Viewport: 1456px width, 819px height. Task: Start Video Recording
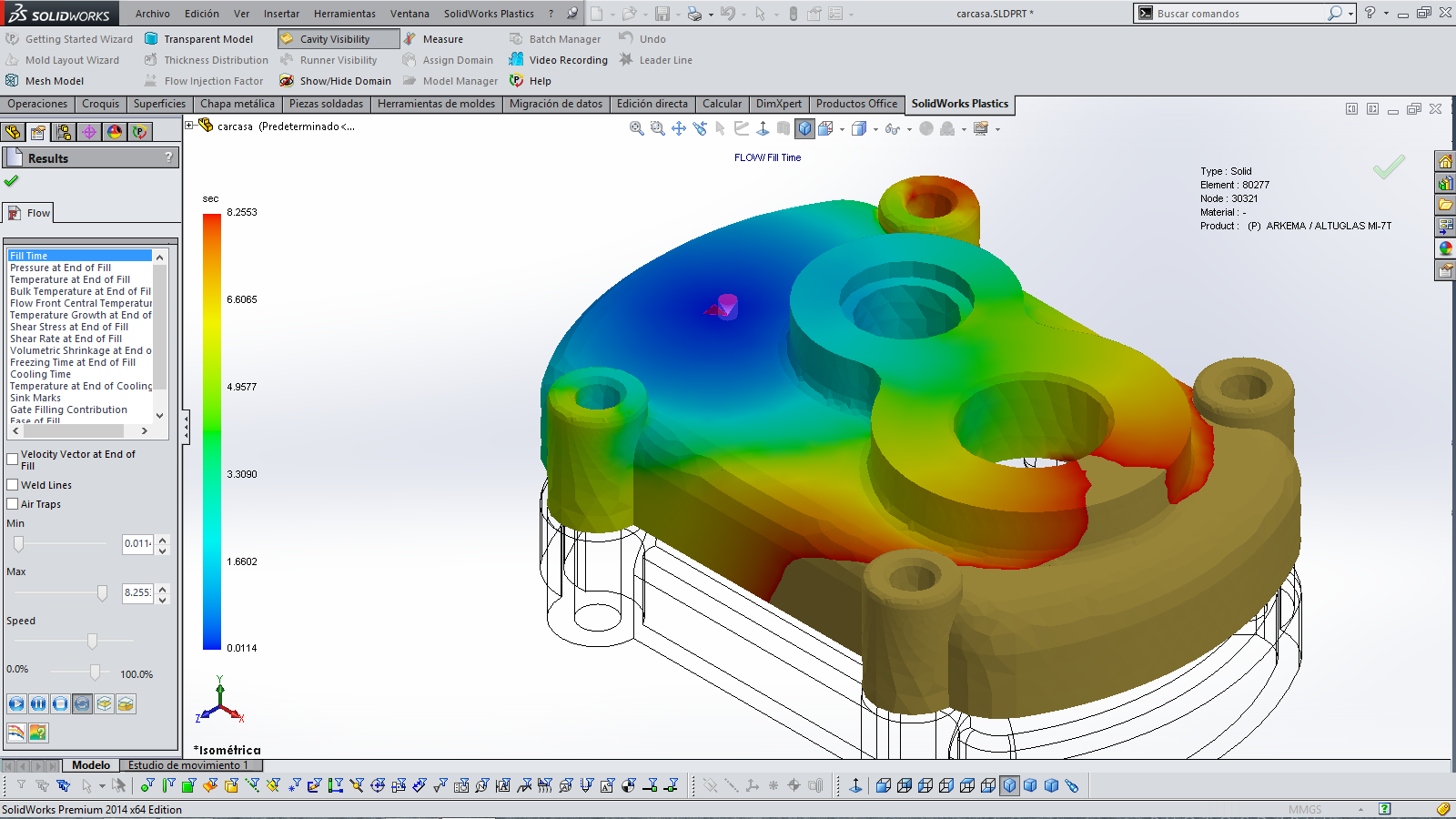point(558,60)
